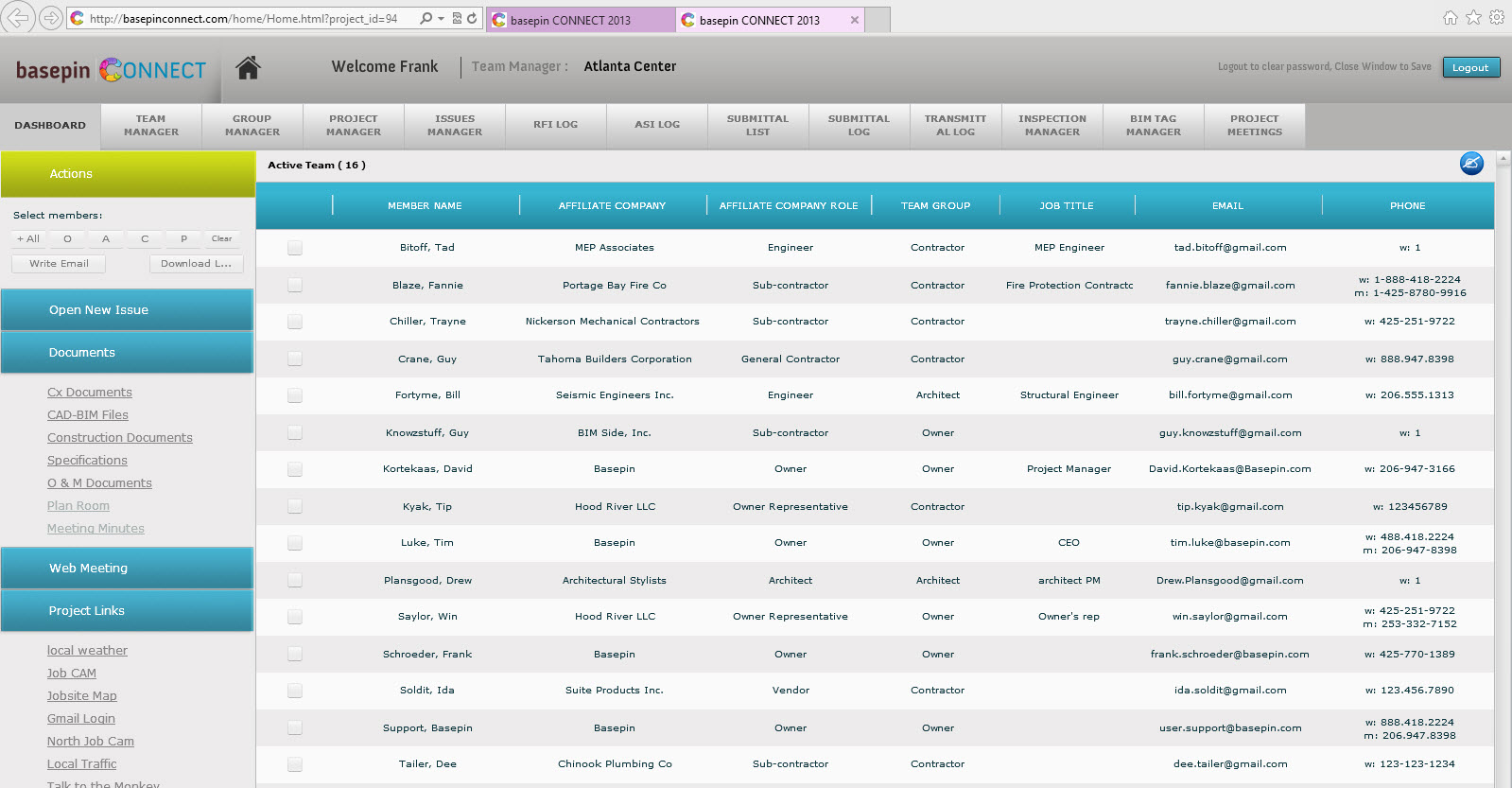The width and height of the screenshot is (1512, 788).
Task: Click the email tad.bitoff@gmail.com
Action: [1230, 248]
